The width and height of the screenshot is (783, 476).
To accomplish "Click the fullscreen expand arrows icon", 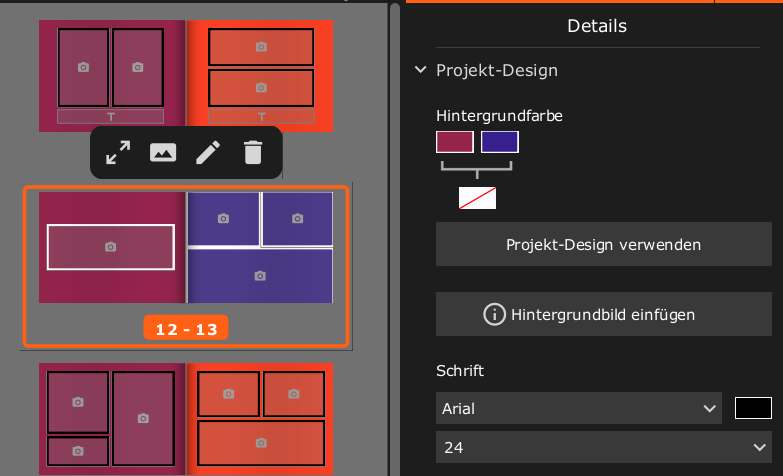I will click(118, 152).
